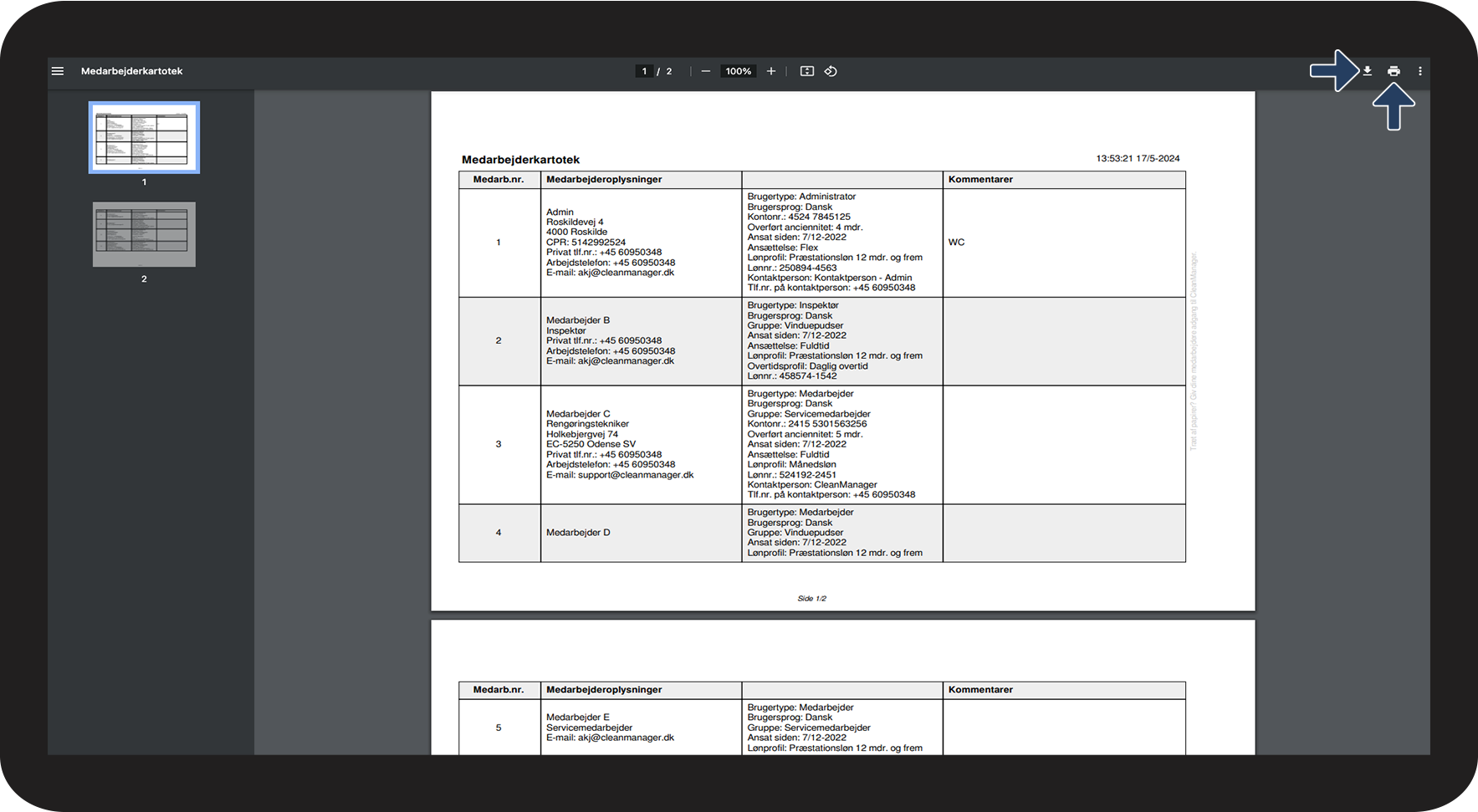Click the zoom in plus icon

pos(771,71)
